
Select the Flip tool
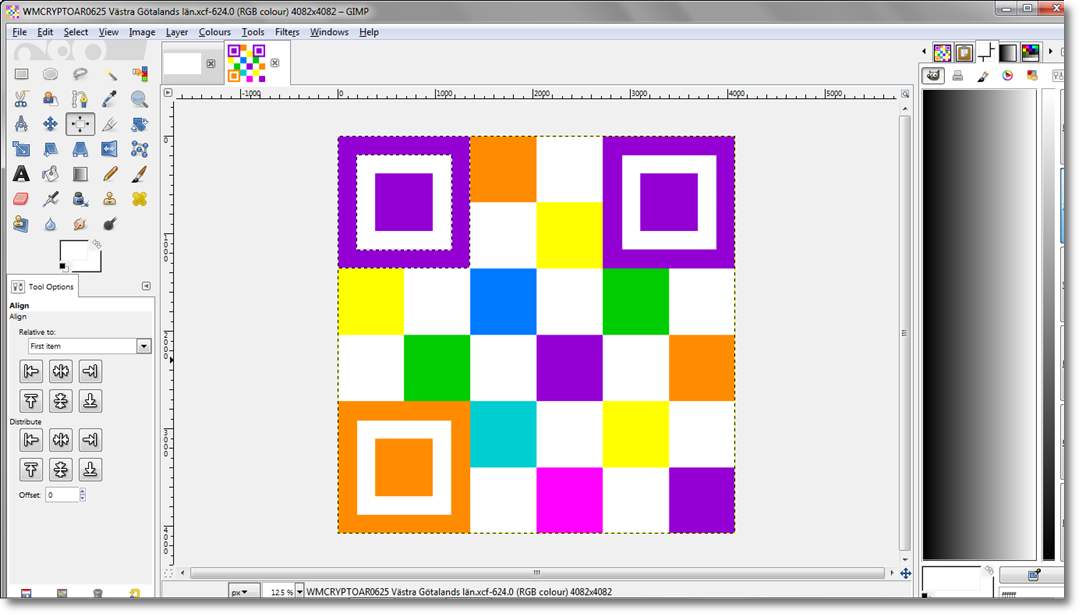point(110,149)
